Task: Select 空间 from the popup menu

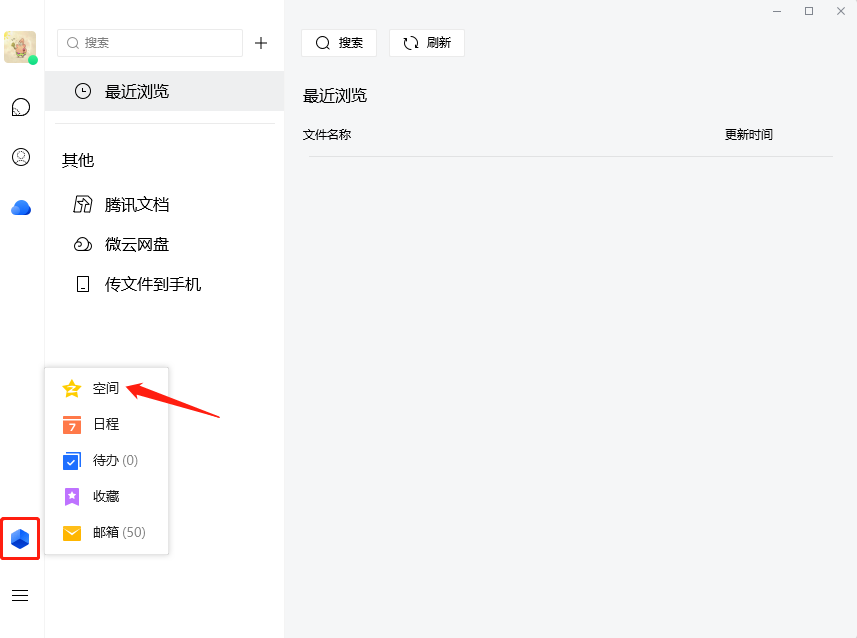Action: tap(105, 388)
